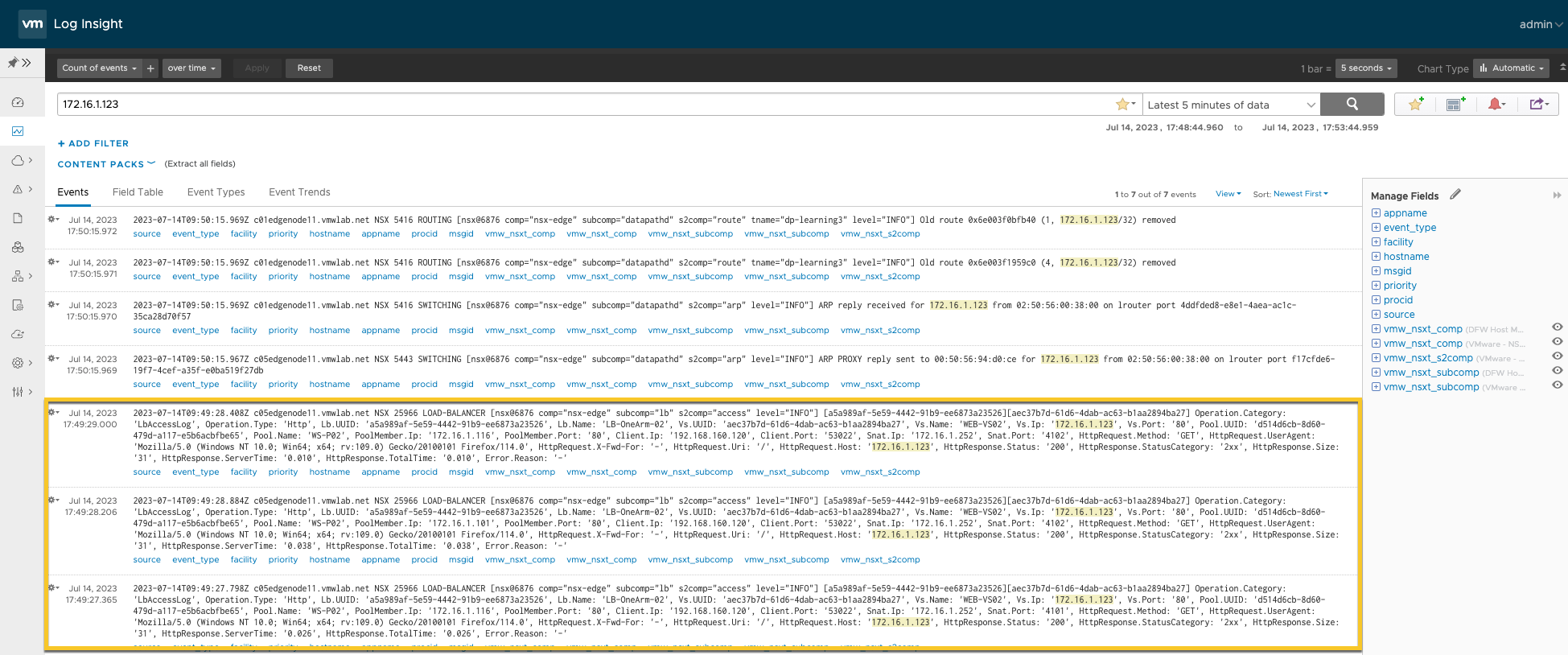Open the Newest First sort dropdown
This screenshot has height=655, width=1568.
pos(1301,194)
